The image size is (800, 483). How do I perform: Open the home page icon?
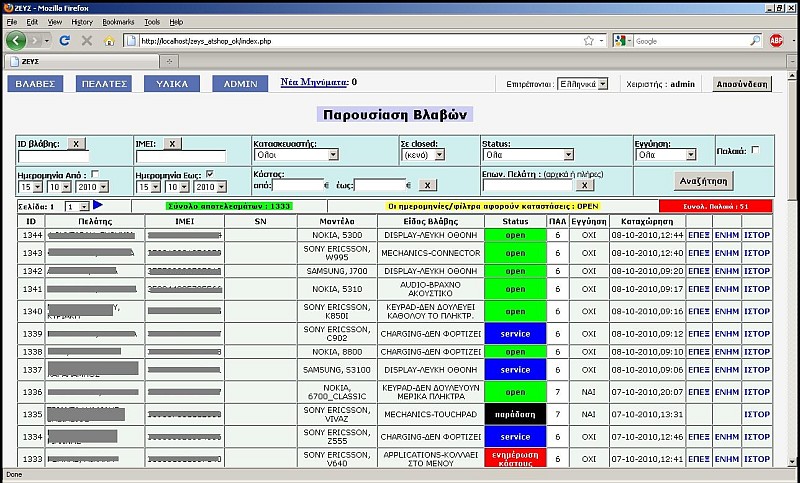click(109, 41)
